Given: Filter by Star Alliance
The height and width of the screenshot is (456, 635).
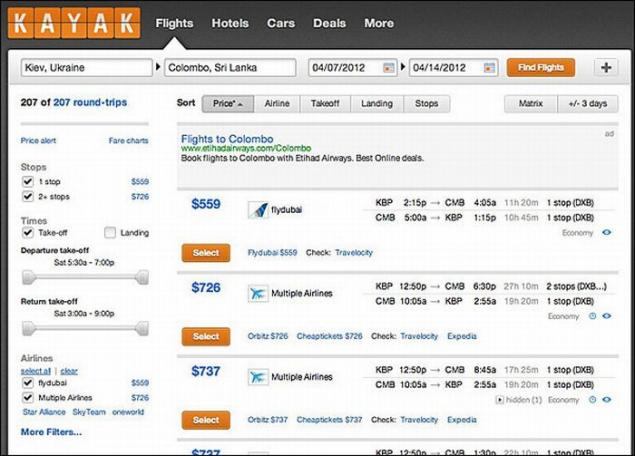Looking at the screenshot, I should [44, 412].
